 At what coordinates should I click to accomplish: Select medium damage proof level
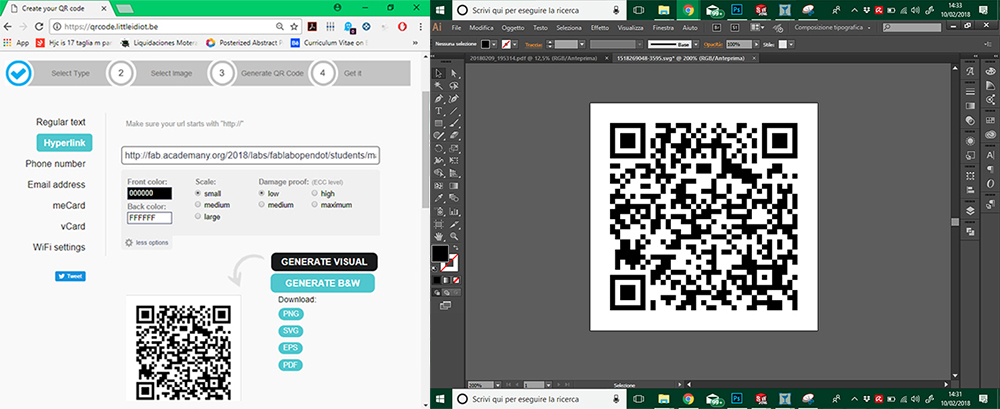coord(261,205)
